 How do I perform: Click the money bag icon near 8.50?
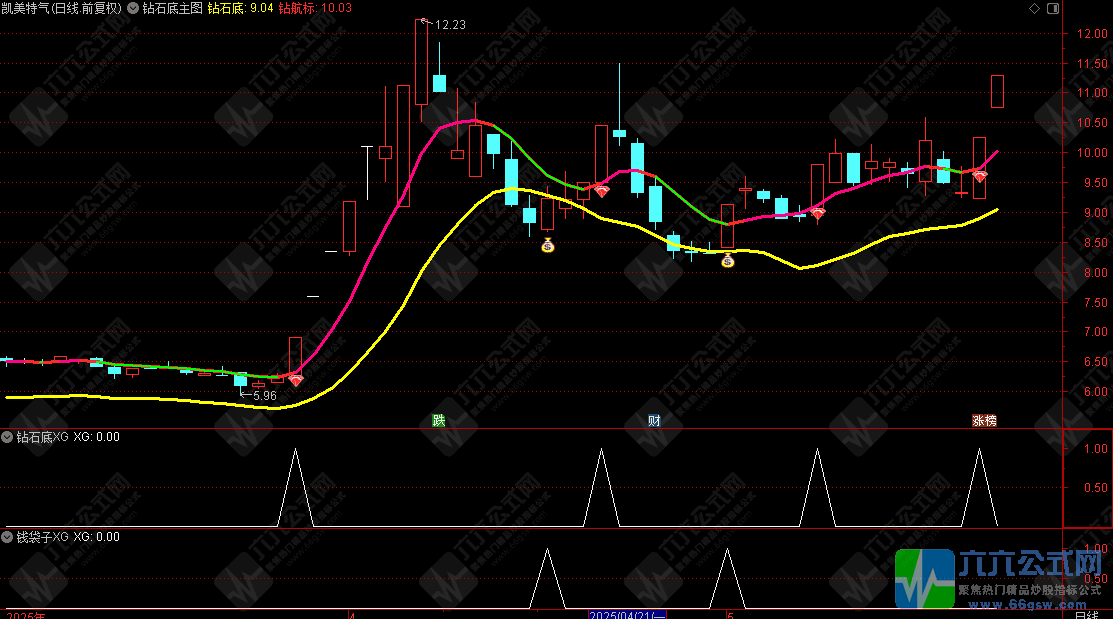pos(548,244)
